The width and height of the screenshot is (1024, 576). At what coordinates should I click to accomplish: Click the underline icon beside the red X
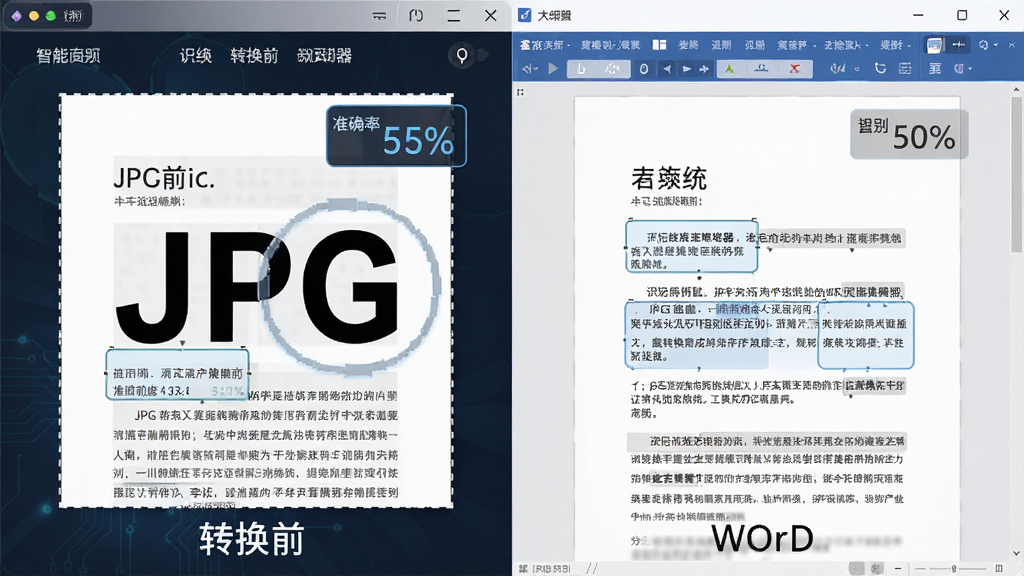[x=761, y=69]
